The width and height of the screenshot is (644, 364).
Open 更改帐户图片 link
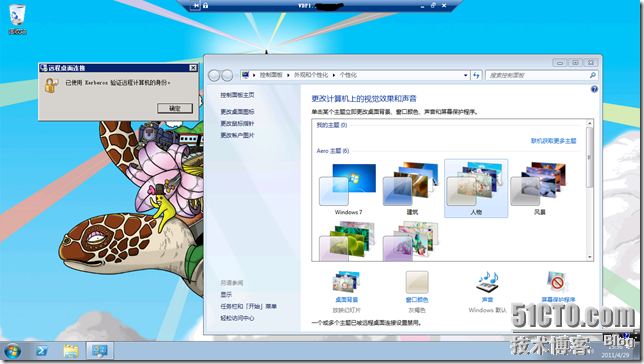[237, 135]
